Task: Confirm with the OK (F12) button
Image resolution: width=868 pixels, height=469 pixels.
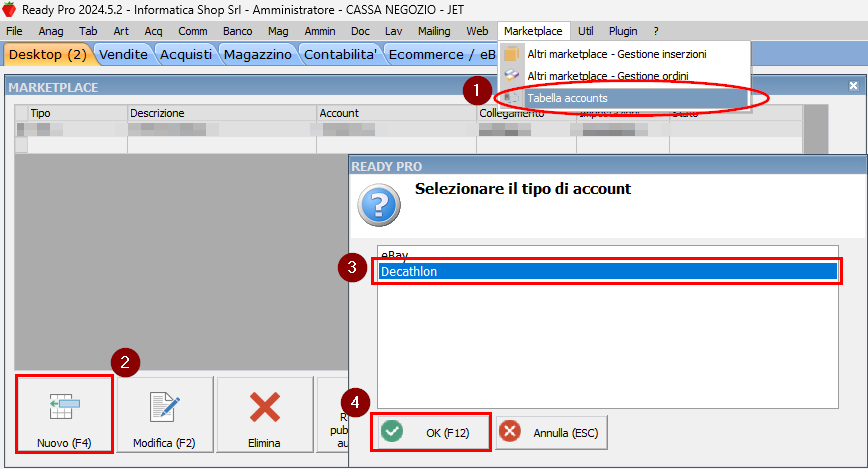Action: click(x=431, y=432)
